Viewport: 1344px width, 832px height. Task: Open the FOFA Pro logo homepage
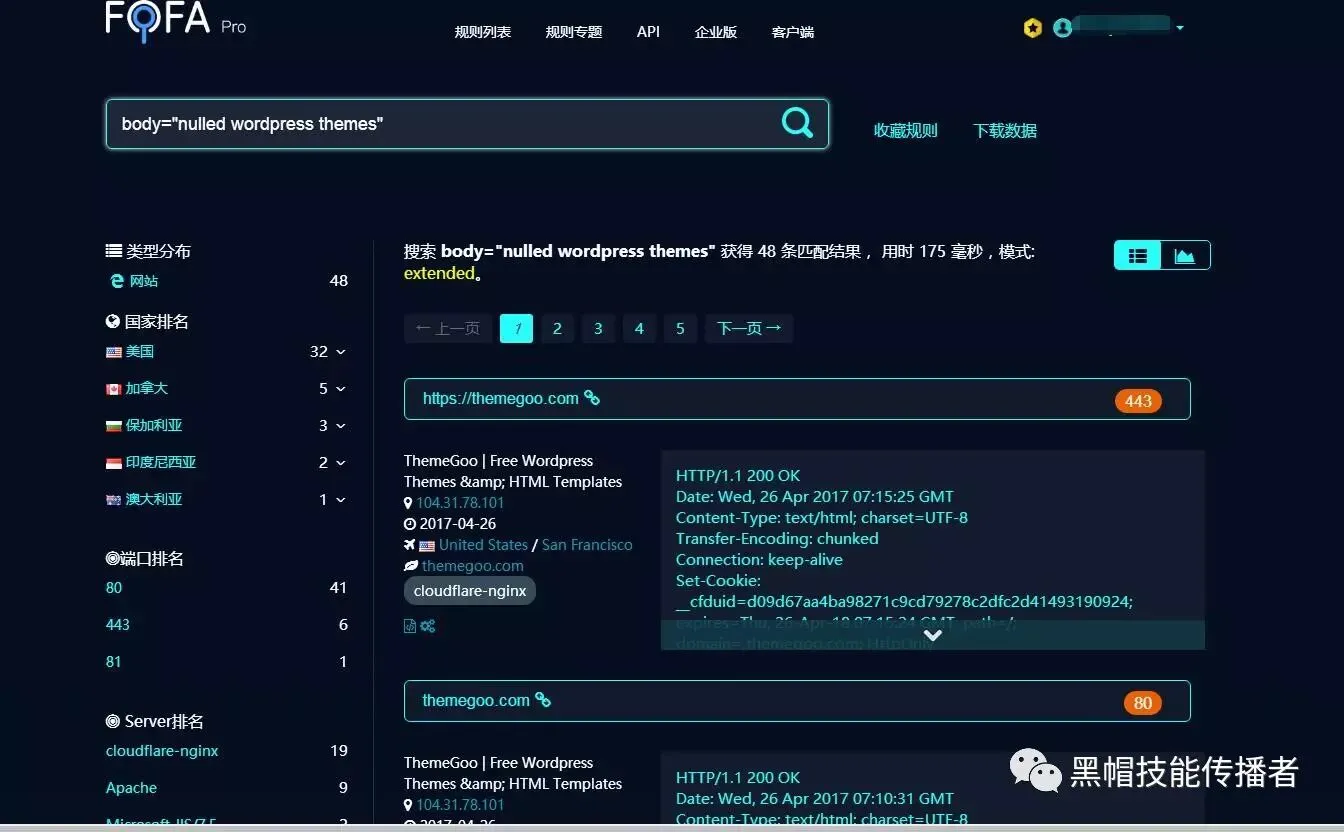[x=176, y=21]
